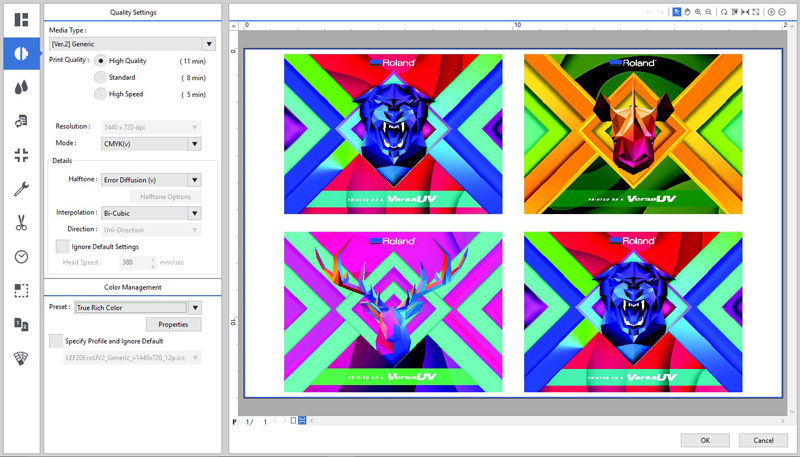Click the rotate icon in preview toolbar

pyautogui.click(x=724, y=12)
